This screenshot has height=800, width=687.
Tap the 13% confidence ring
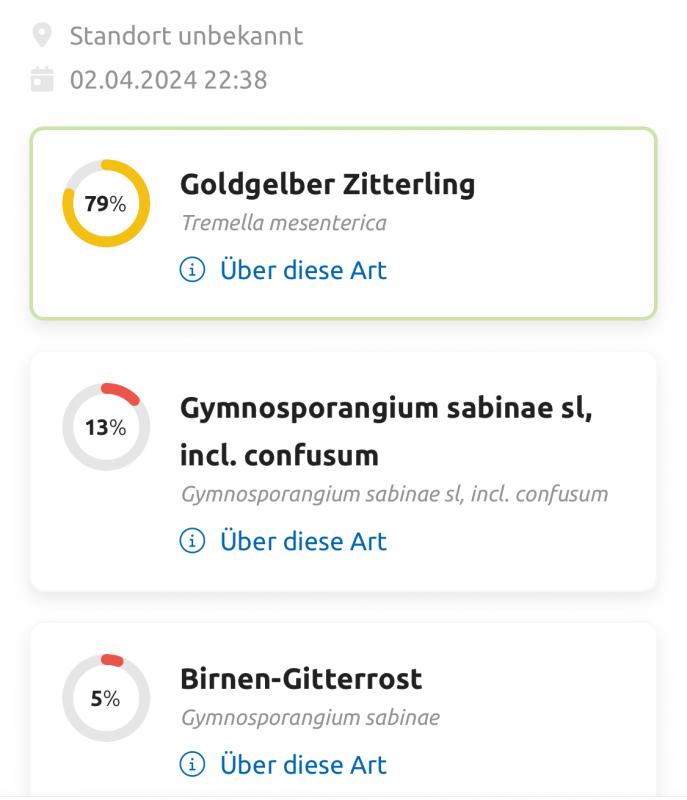tap(106, 427)
